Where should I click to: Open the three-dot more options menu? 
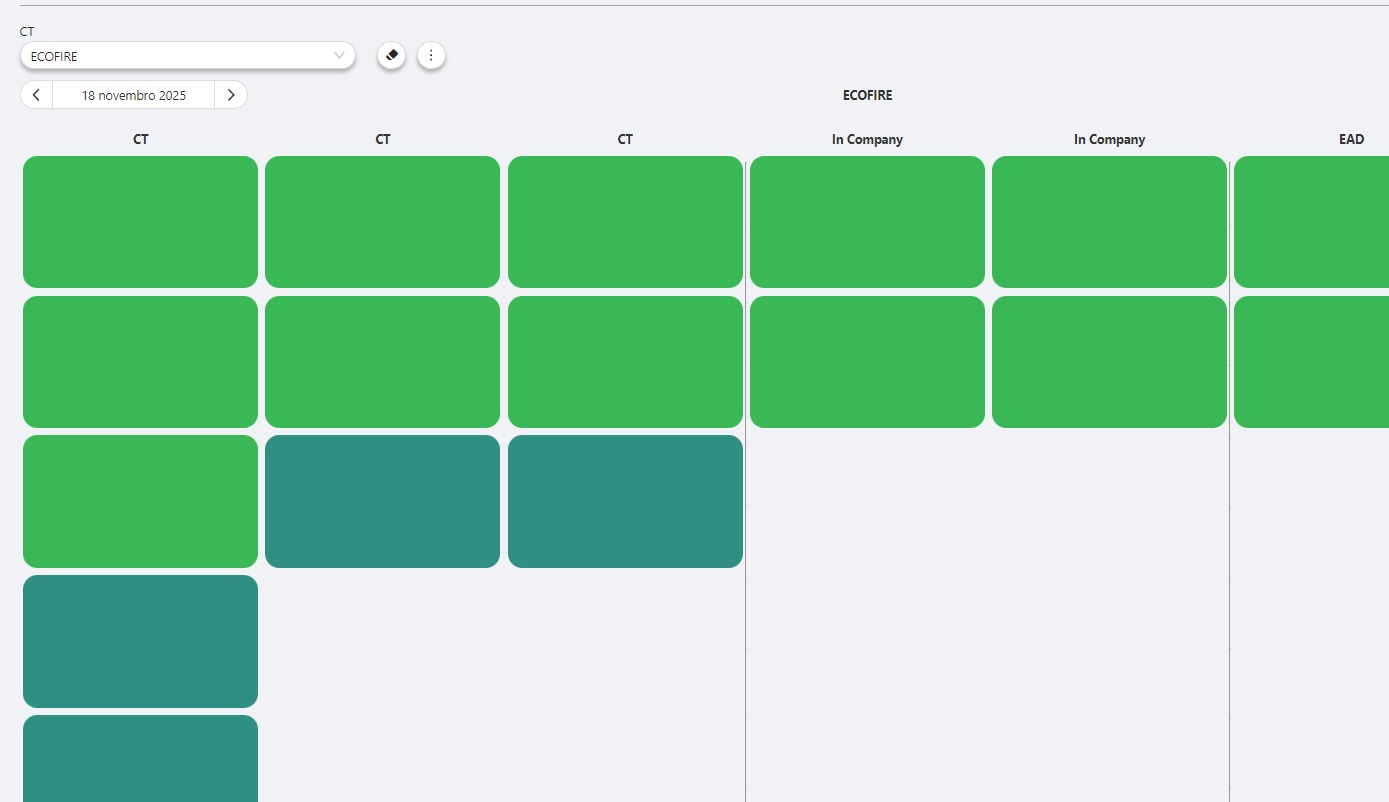point(431,55)
